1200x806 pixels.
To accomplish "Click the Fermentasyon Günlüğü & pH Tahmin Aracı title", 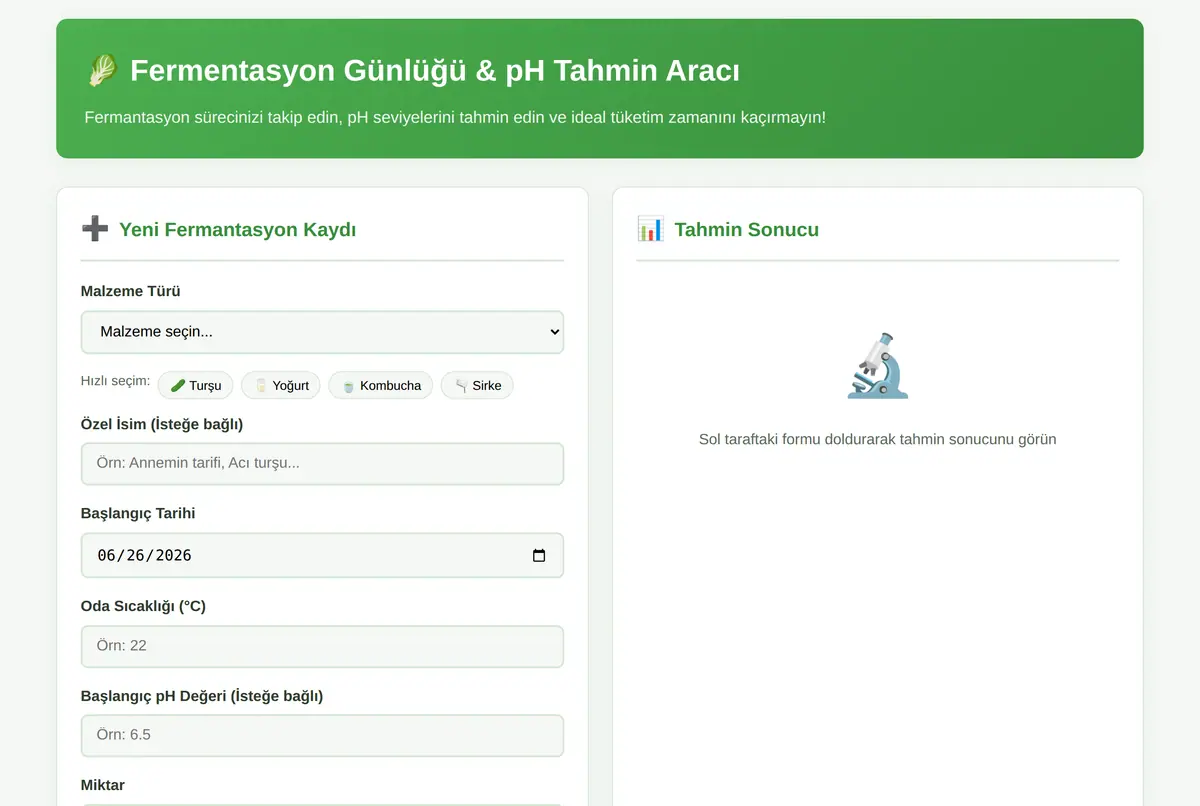I will (x=435, y=70).
